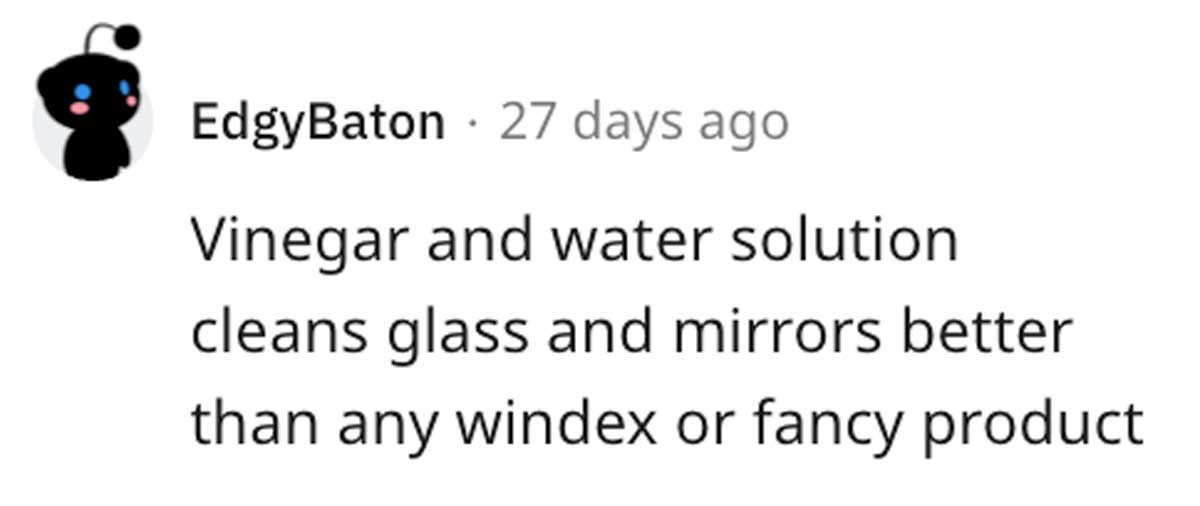Click the word "better" in the comment
The width and height of the screenshot is (1200, 506).
[986, 333]
